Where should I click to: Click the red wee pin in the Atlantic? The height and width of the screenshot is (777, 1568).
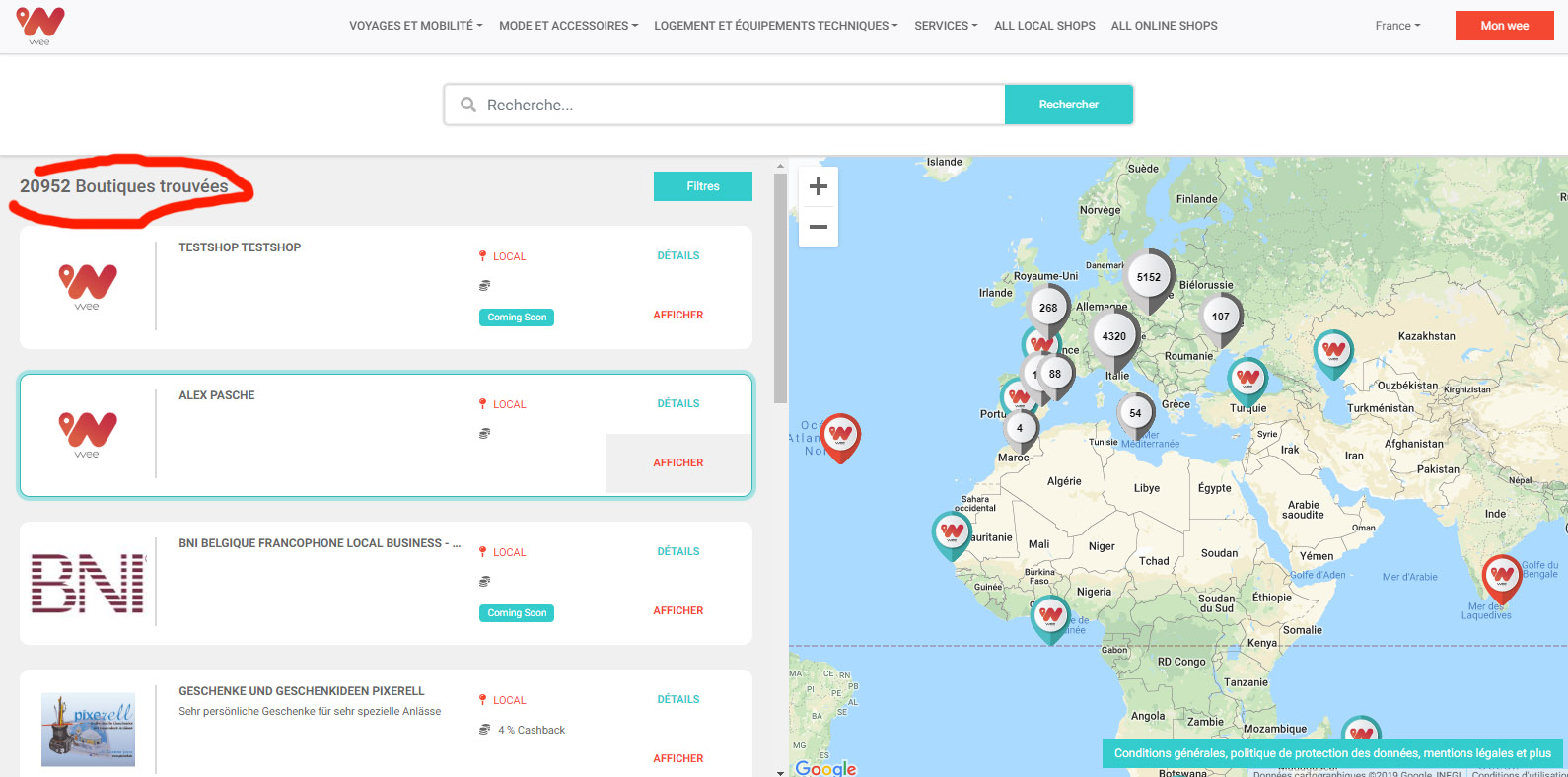click(840, 434)
